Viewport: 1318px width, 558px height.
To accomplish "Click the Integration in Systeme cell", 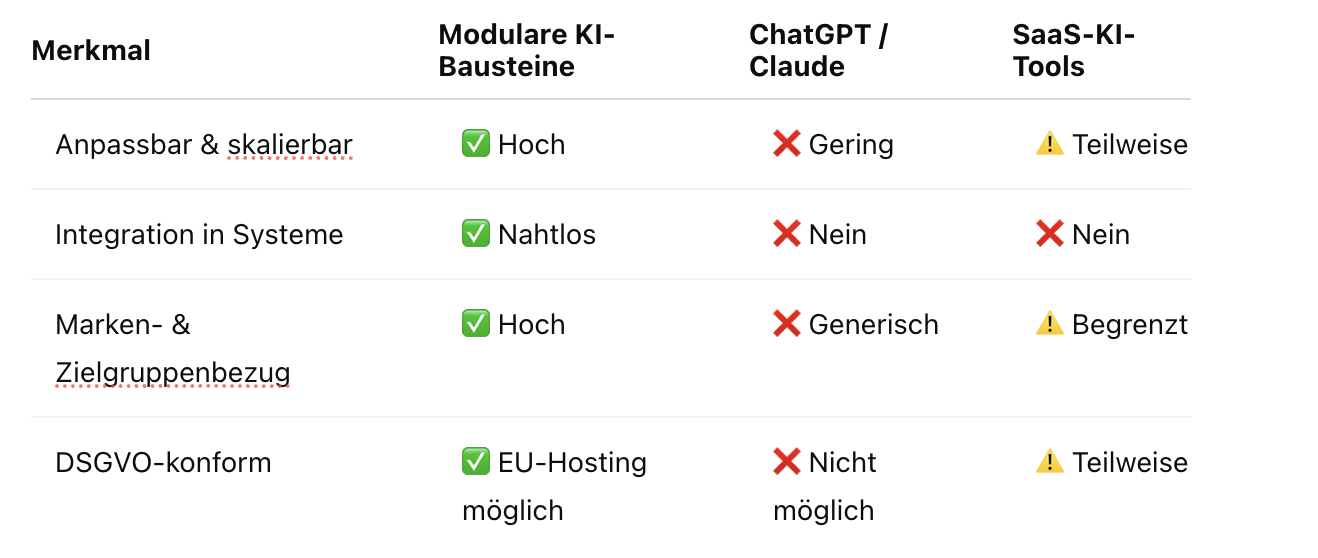I will 199,234.
